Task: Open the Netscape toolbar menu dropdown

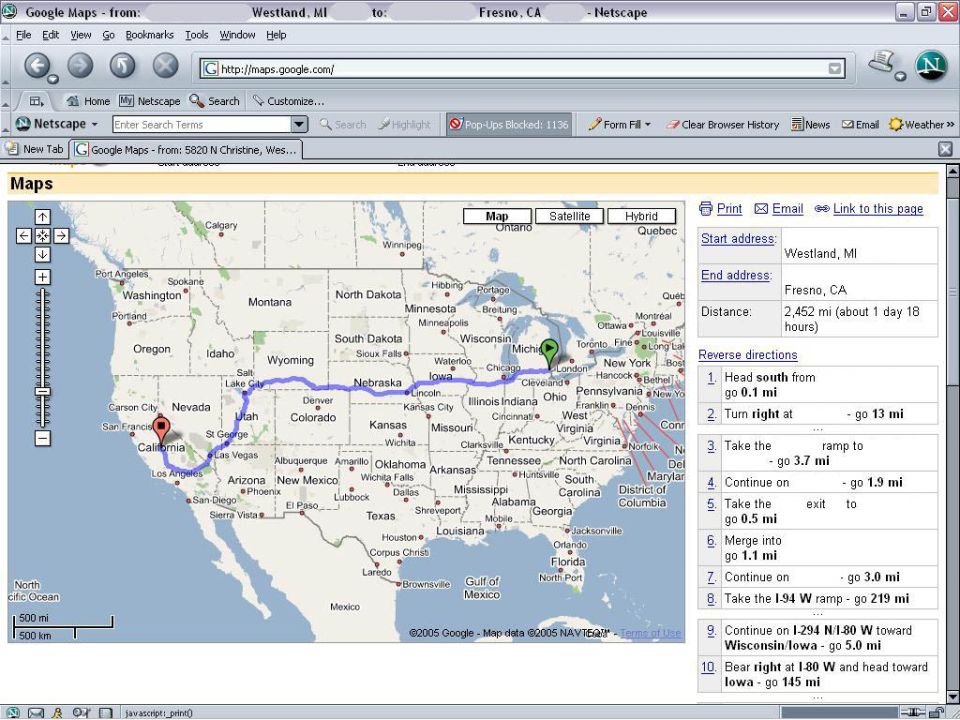Action: (95, 124)
